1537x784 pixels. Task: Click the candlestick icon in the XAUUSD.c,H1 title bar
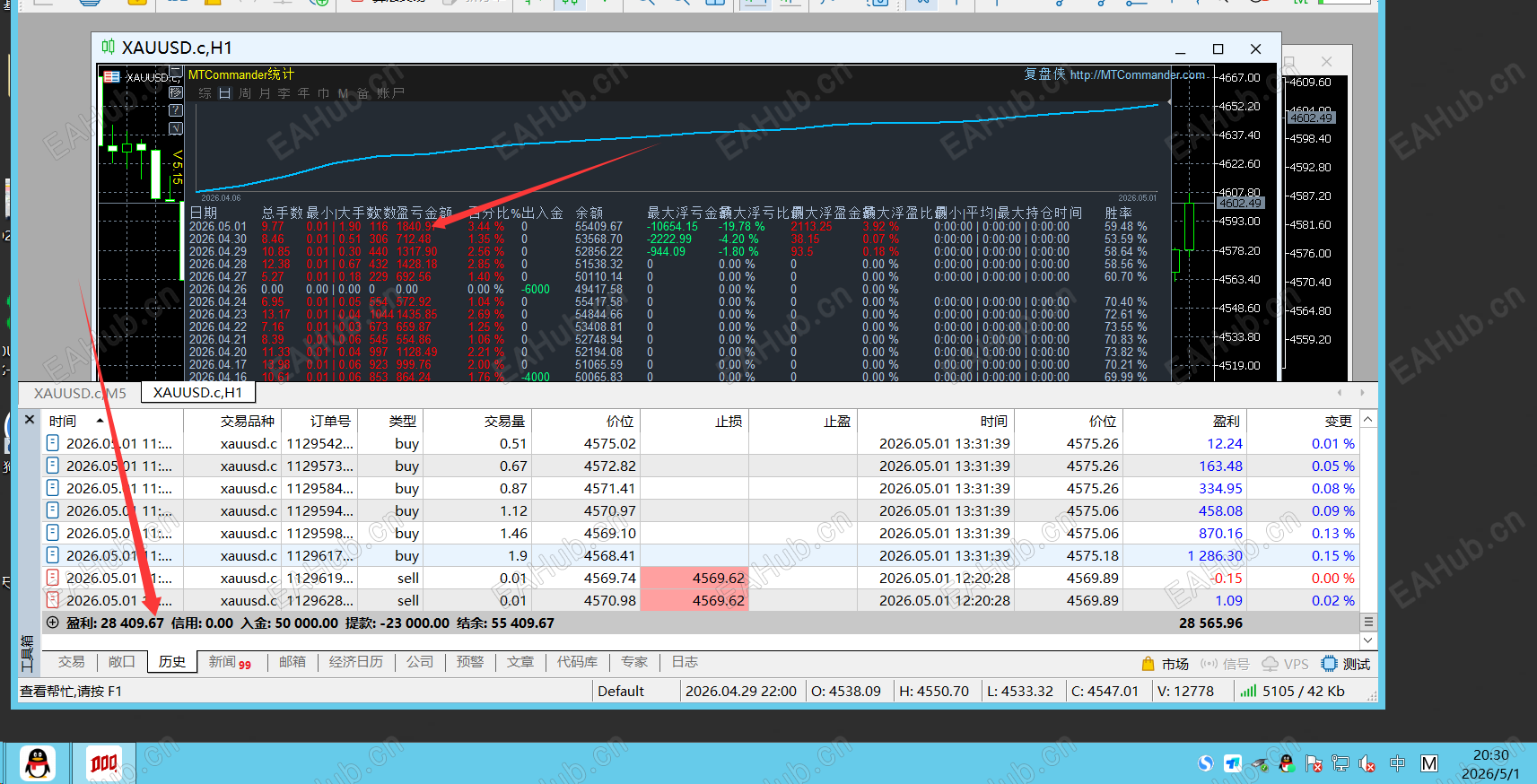pos(109,48)
